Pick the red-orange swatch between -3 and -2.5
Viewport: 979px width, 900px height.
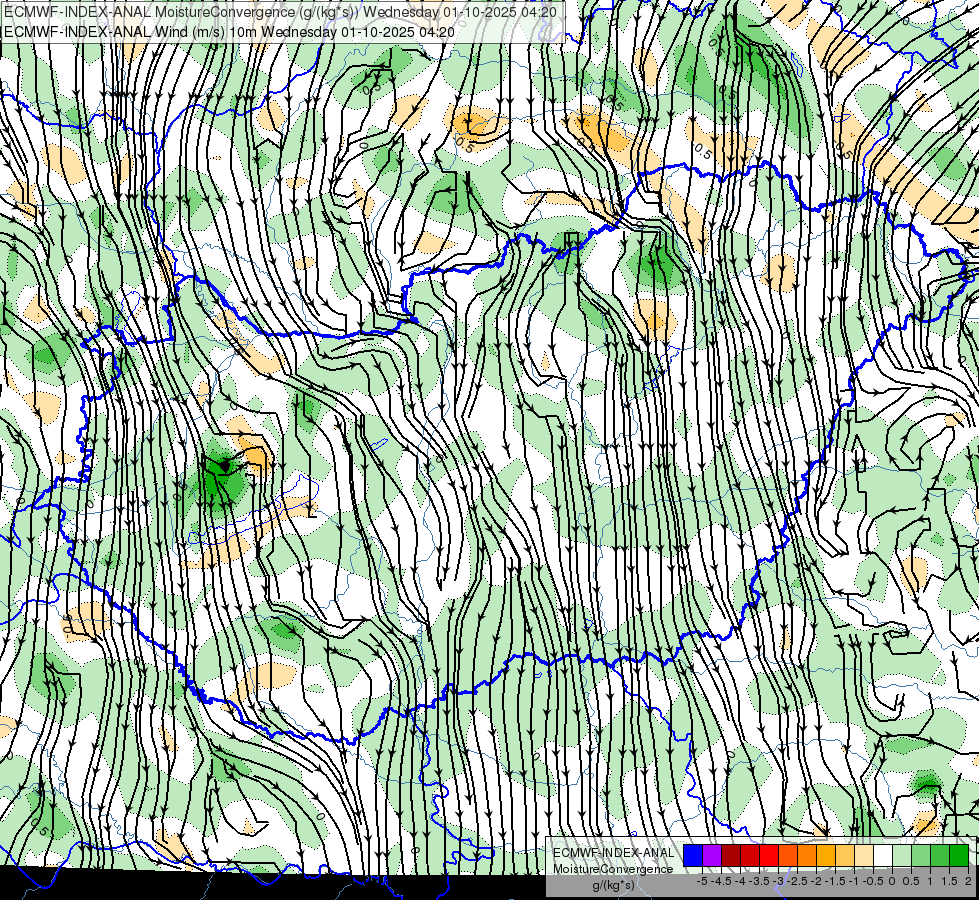[x=788, y=856]
